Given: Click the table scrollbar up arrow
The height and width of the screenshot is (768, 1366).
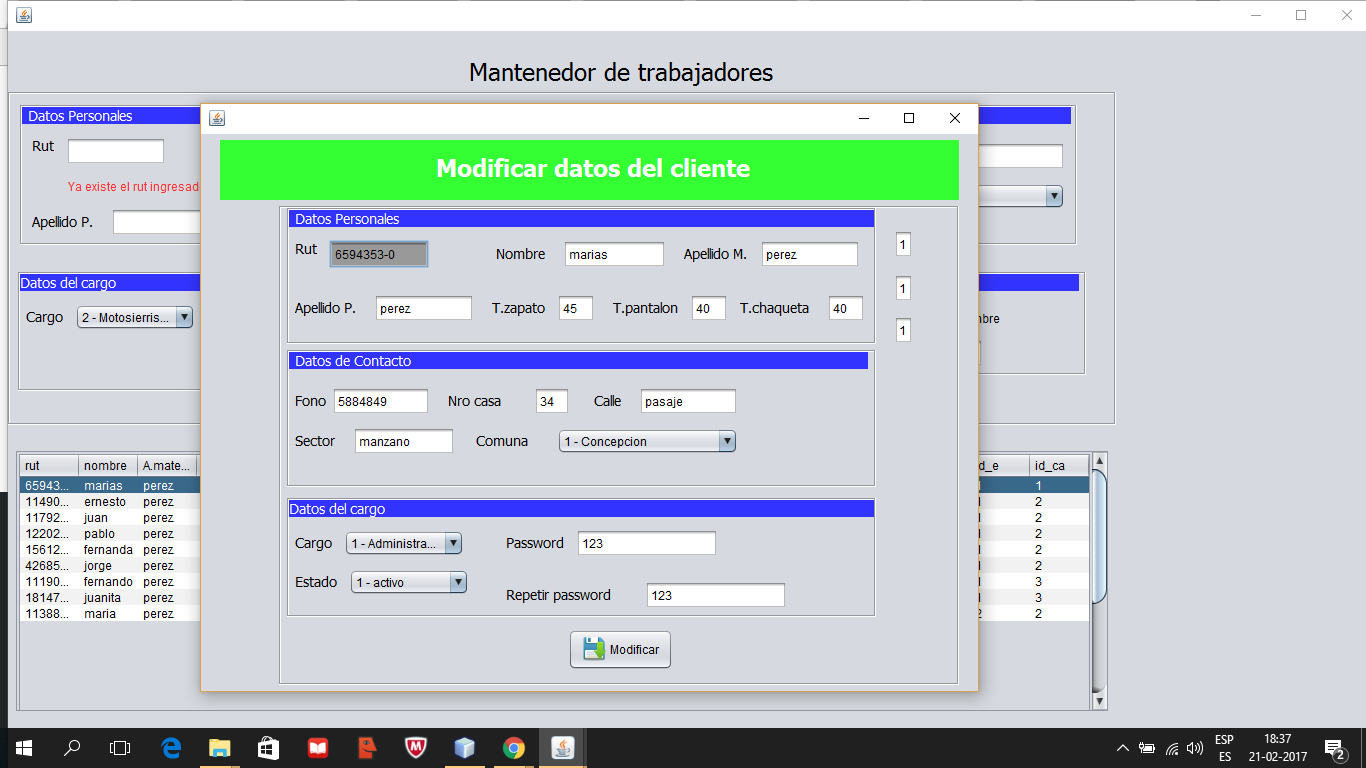Looking at the screenshot, I should tap(1099, 461).
